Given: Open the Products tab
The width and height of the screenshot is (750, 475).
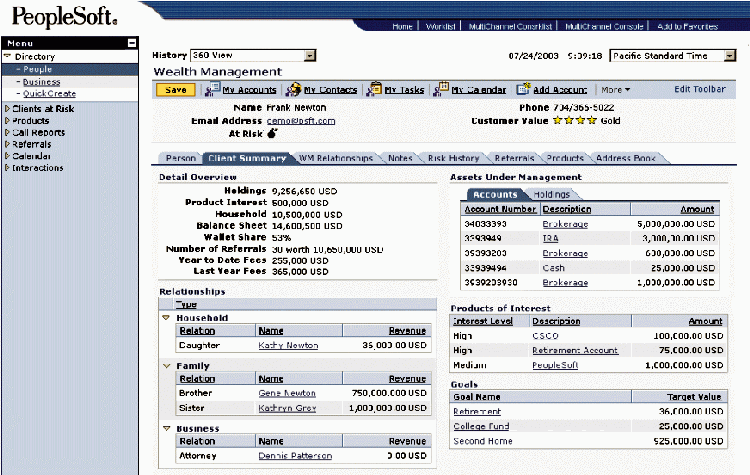Looking at the screenshot, I should click(x=565, y=158).
